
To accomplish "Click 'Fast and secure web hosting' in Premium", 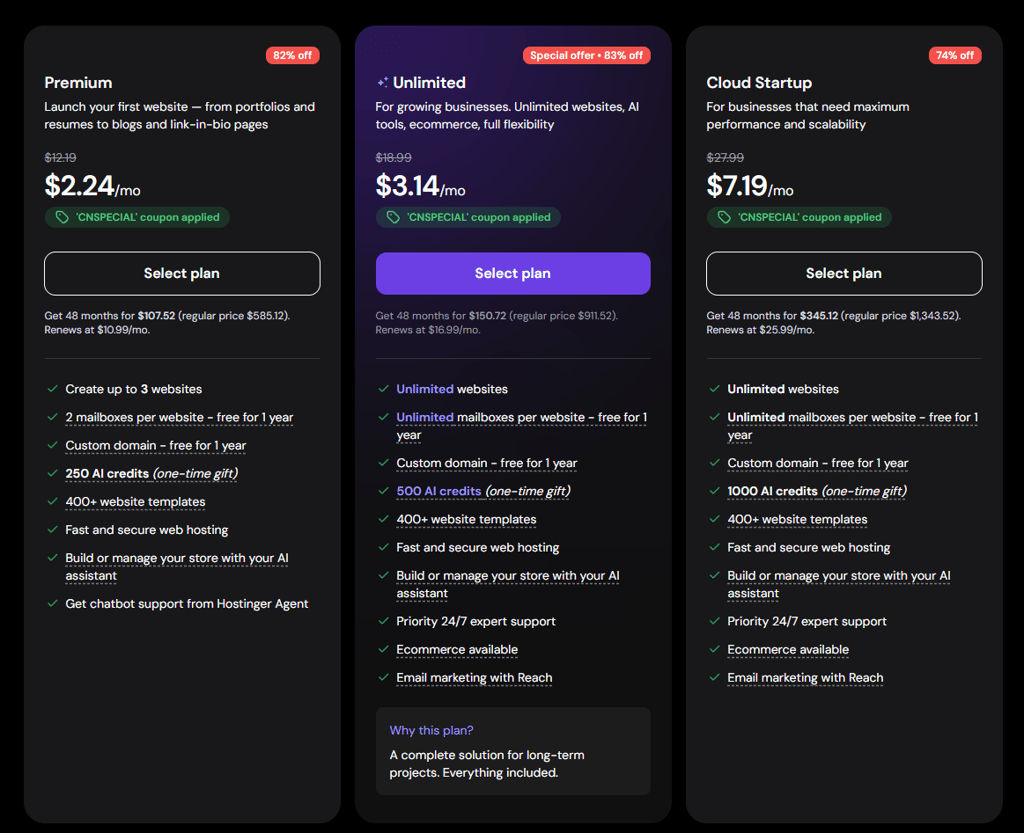I will (x=147, y=529).
